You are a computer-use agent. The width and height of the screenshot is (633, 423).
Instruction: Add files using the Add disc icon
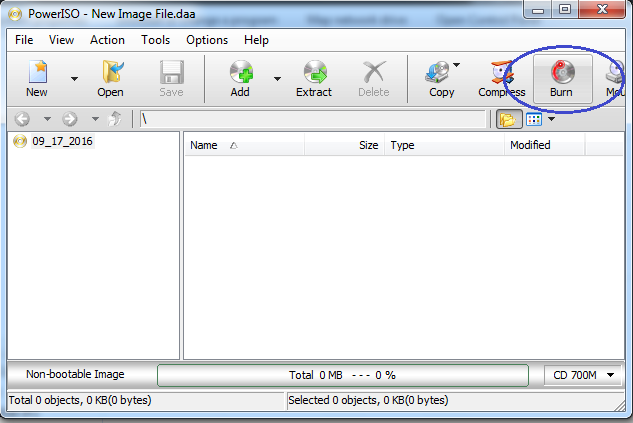pos(241,72)
